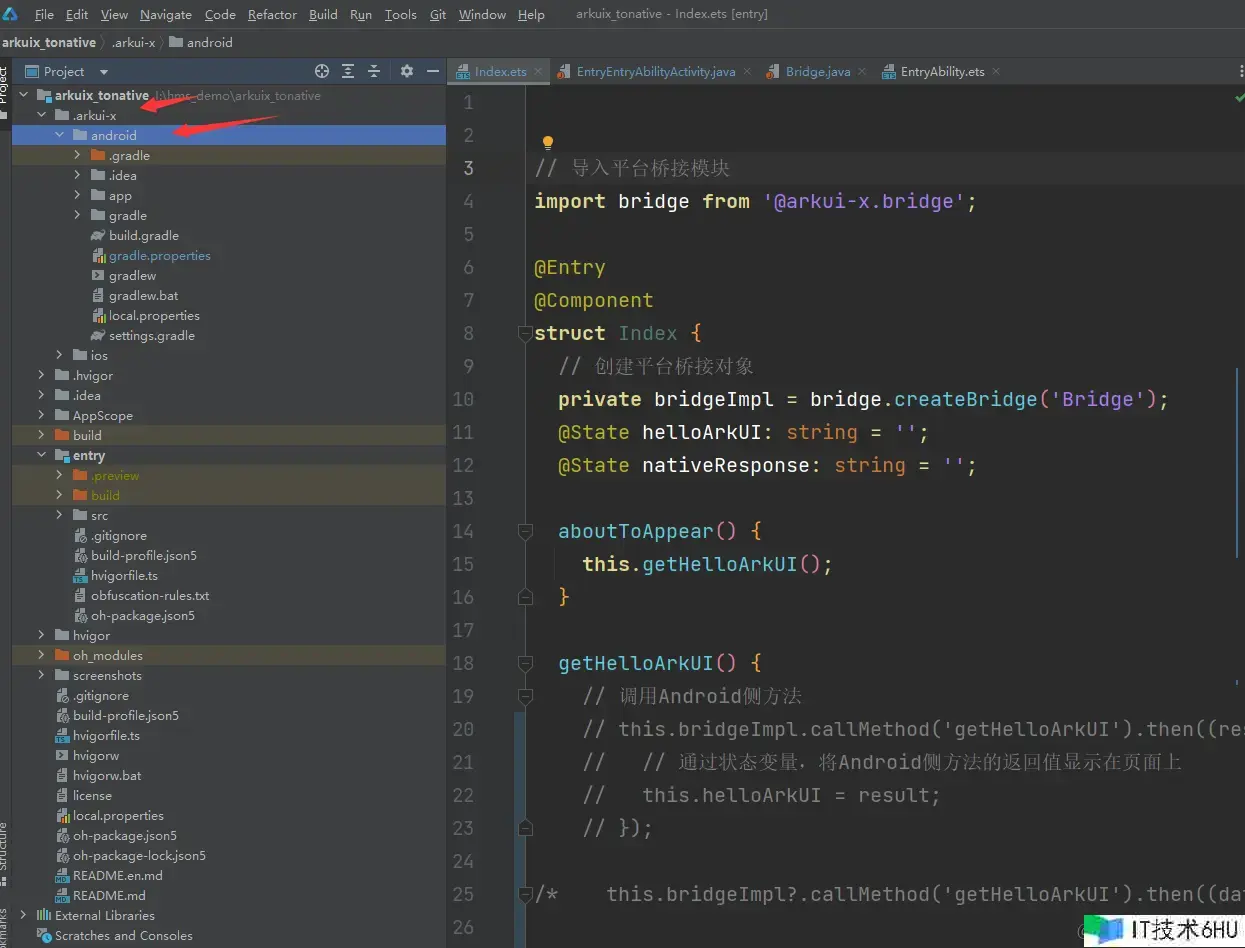Close the Bridge.java tab

point(862,72)
